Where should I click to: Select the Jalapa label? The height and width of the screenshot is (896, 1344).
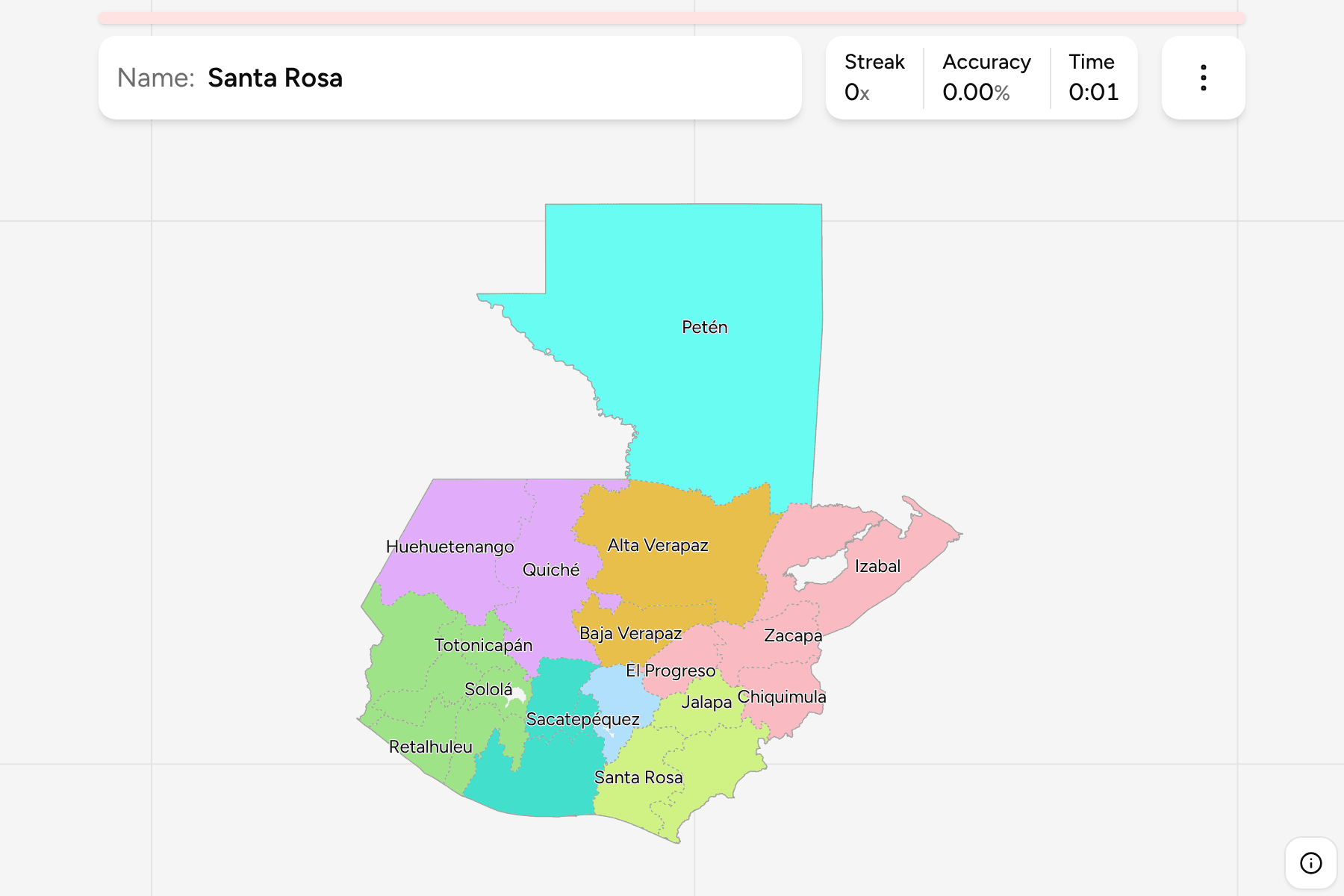point(706,702)
